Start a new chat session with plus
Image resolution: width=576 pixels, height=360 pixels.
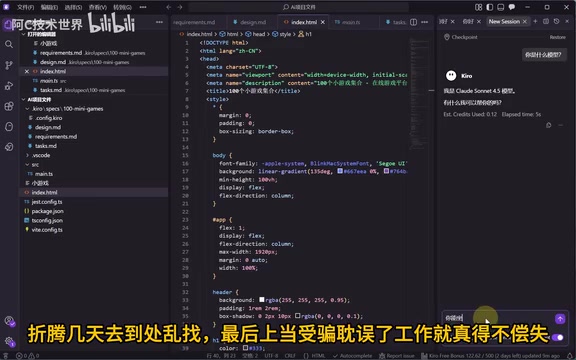pyautogui.click(x=535, y=21)
